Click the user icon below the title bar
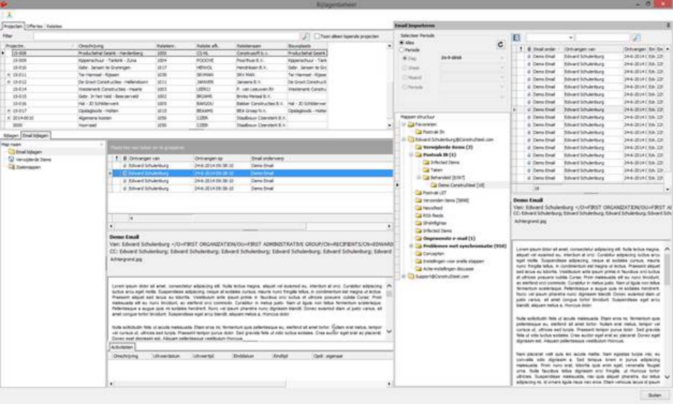This screenshot has width=673, height=404. 9,15
